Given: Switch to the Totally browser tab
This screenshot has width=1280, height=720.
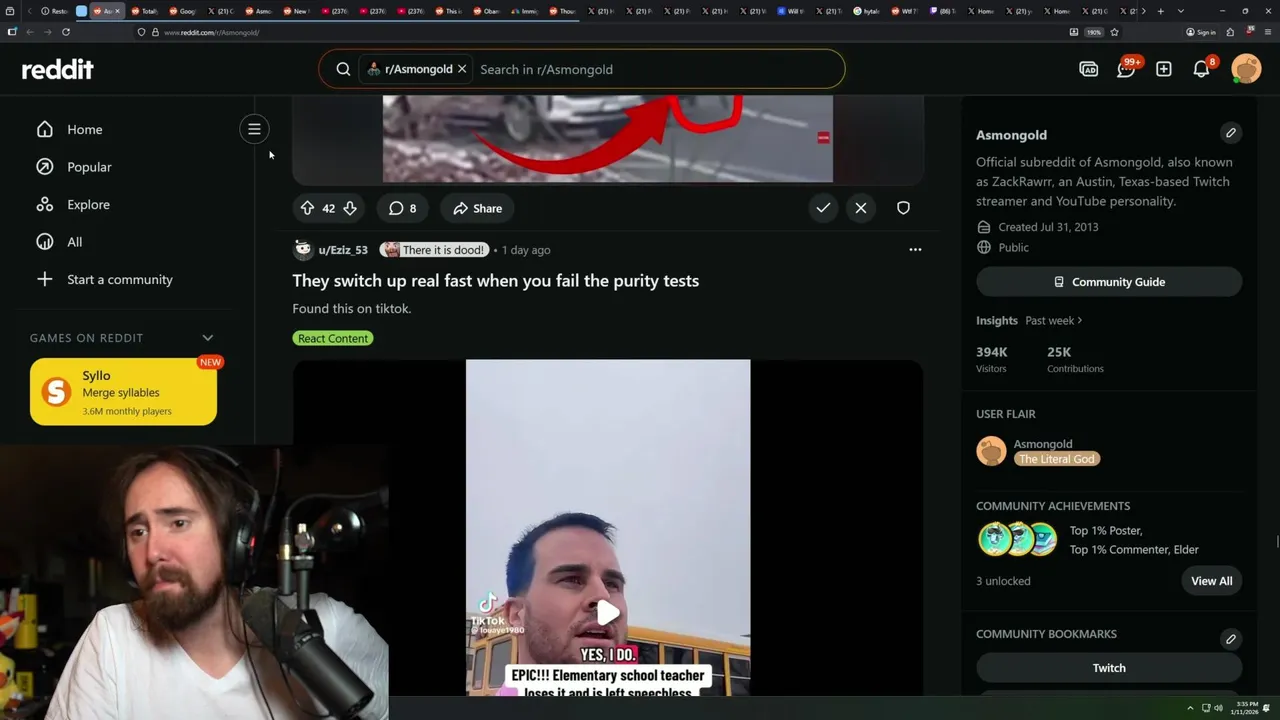Looking at the screenshot, I should (144, 11).
